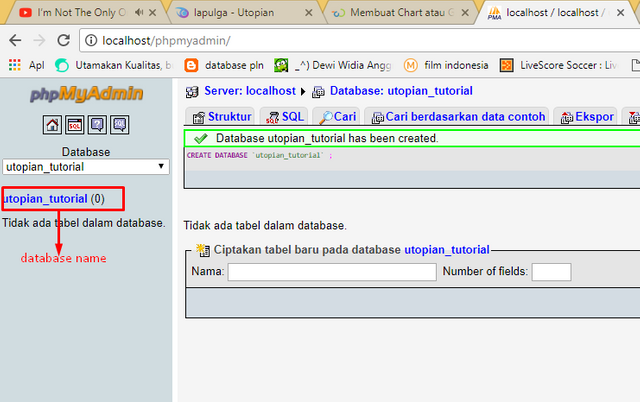Click the Struktur tab icon
The height and width of the screenshot is (402, 640).
(198, 118)
